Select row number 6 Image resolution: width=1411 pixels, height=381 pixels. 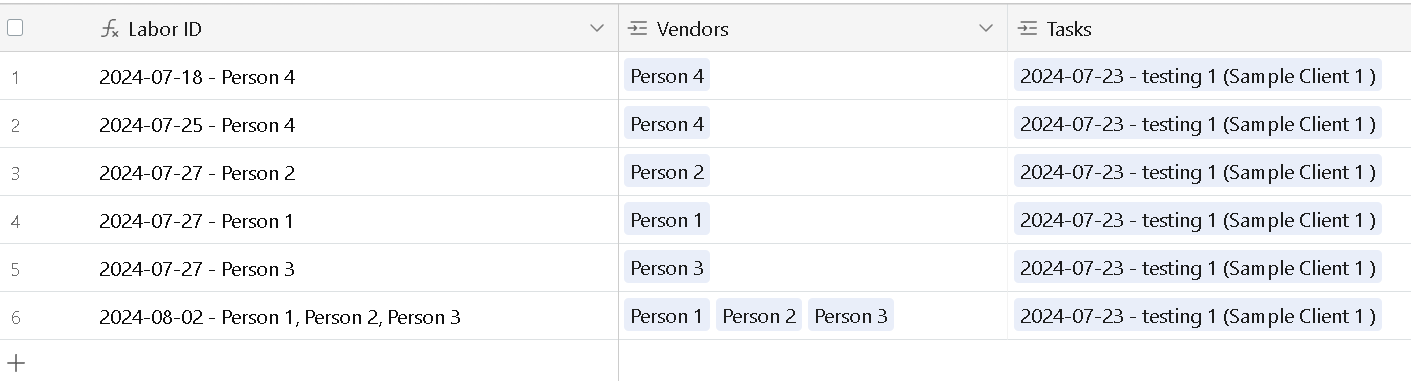[x=15, y=317]
